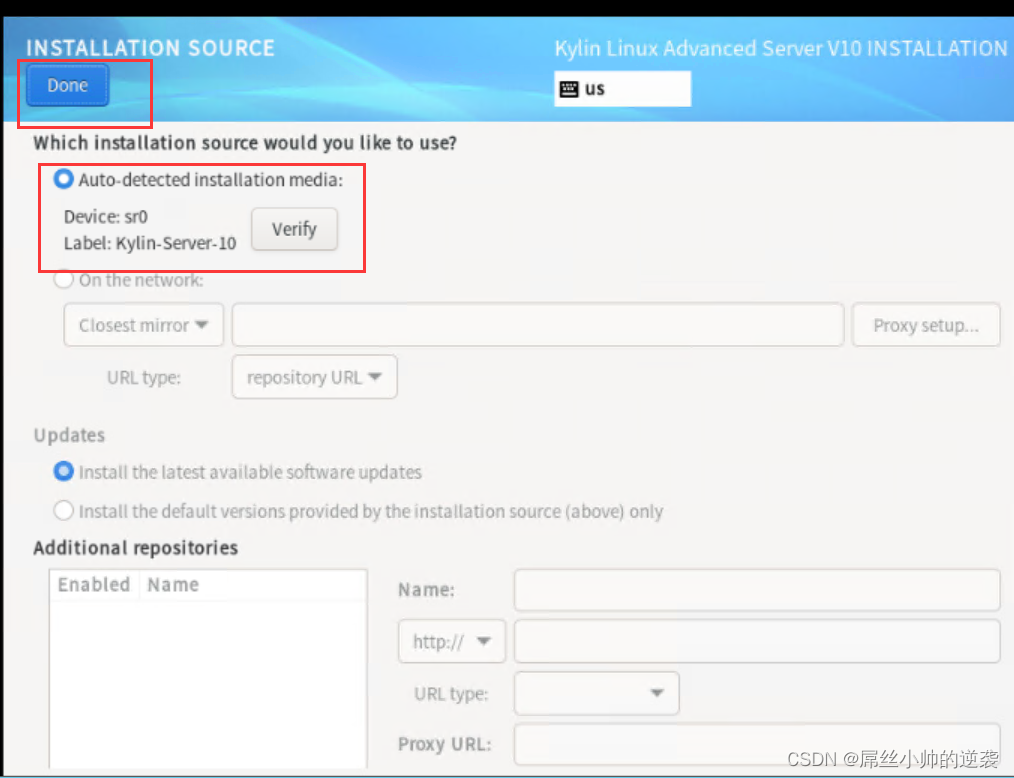This screenshot has height=778, width=1014.
Task: Click the Label: Kylin-Server-10 text
Action: pyautogui.click(x=150, y=243)
